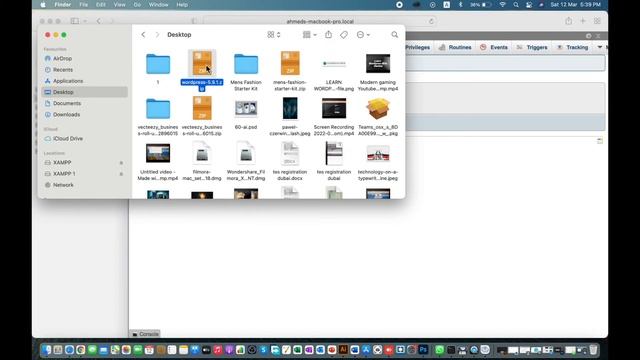Expand the More tabs arrow after Tracking
Viewport: 640px width, 360px height.
click(600, 47)
